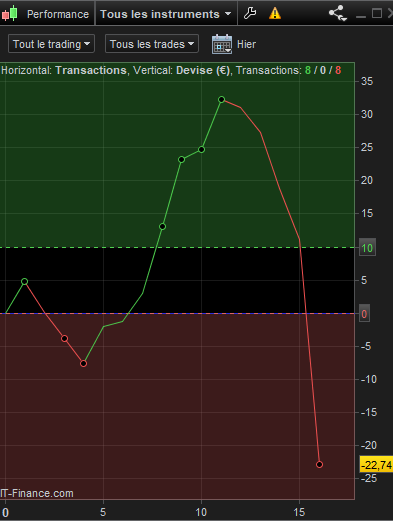Screen dimensions: 393x521
Task: Click the 35 value on vertical axis
Action: (367, 81)
